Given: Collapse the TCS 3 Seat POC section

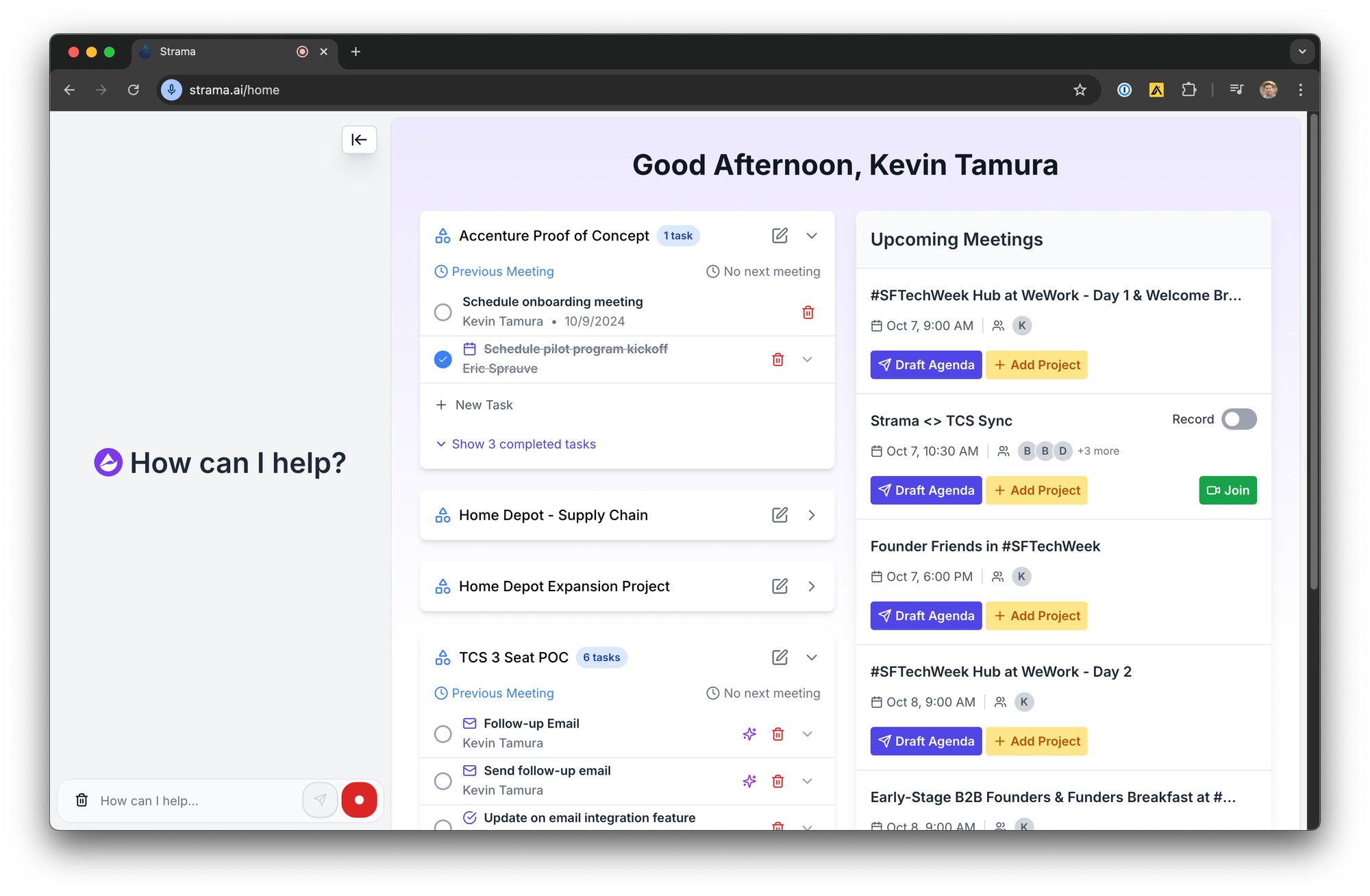Looking at the screenshot, I should pyautogui.click(x=811, y=658).
